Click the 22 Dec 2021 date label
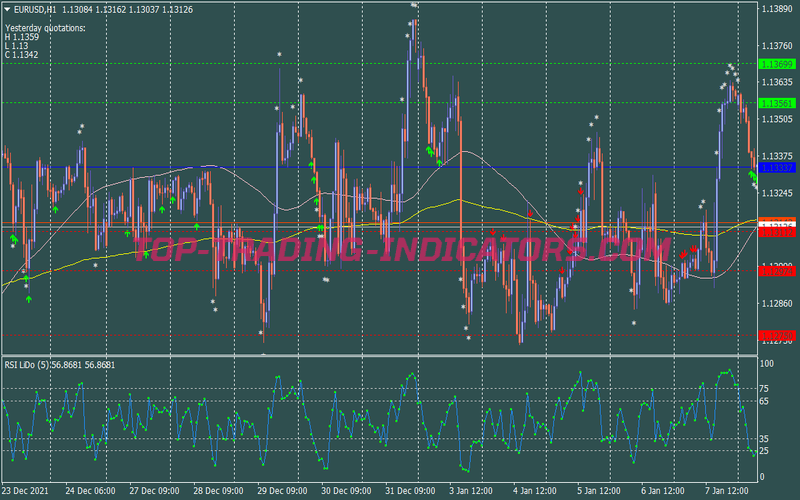Viewport: 800px width, 500px height. click(26, 491)
